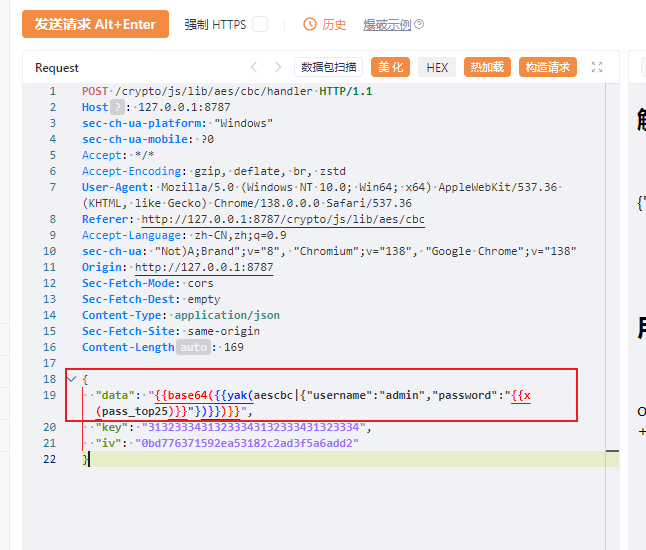646x550 pixels.
Task: Click the Host header question badge
Action: [117, 108]
